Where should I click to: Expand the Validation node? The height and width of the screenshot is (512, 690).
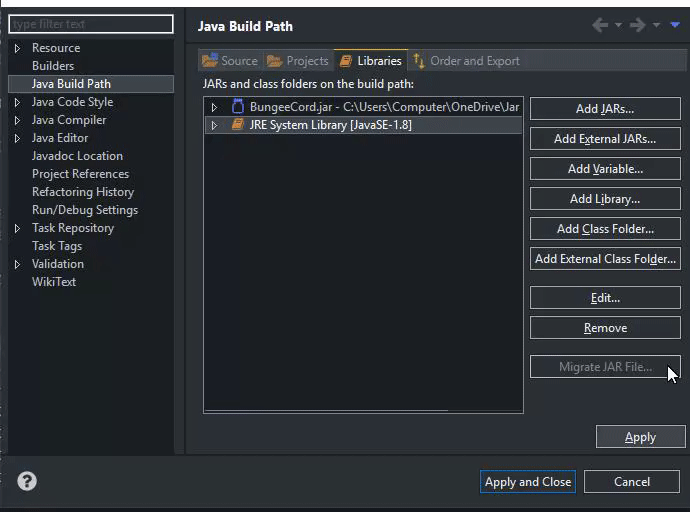coord(17,264)
